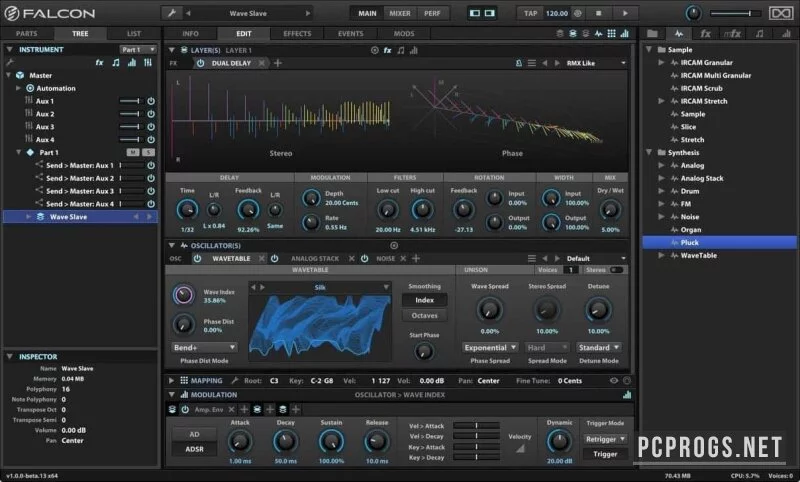Select Octaves smoothing button

coord(424,316)
